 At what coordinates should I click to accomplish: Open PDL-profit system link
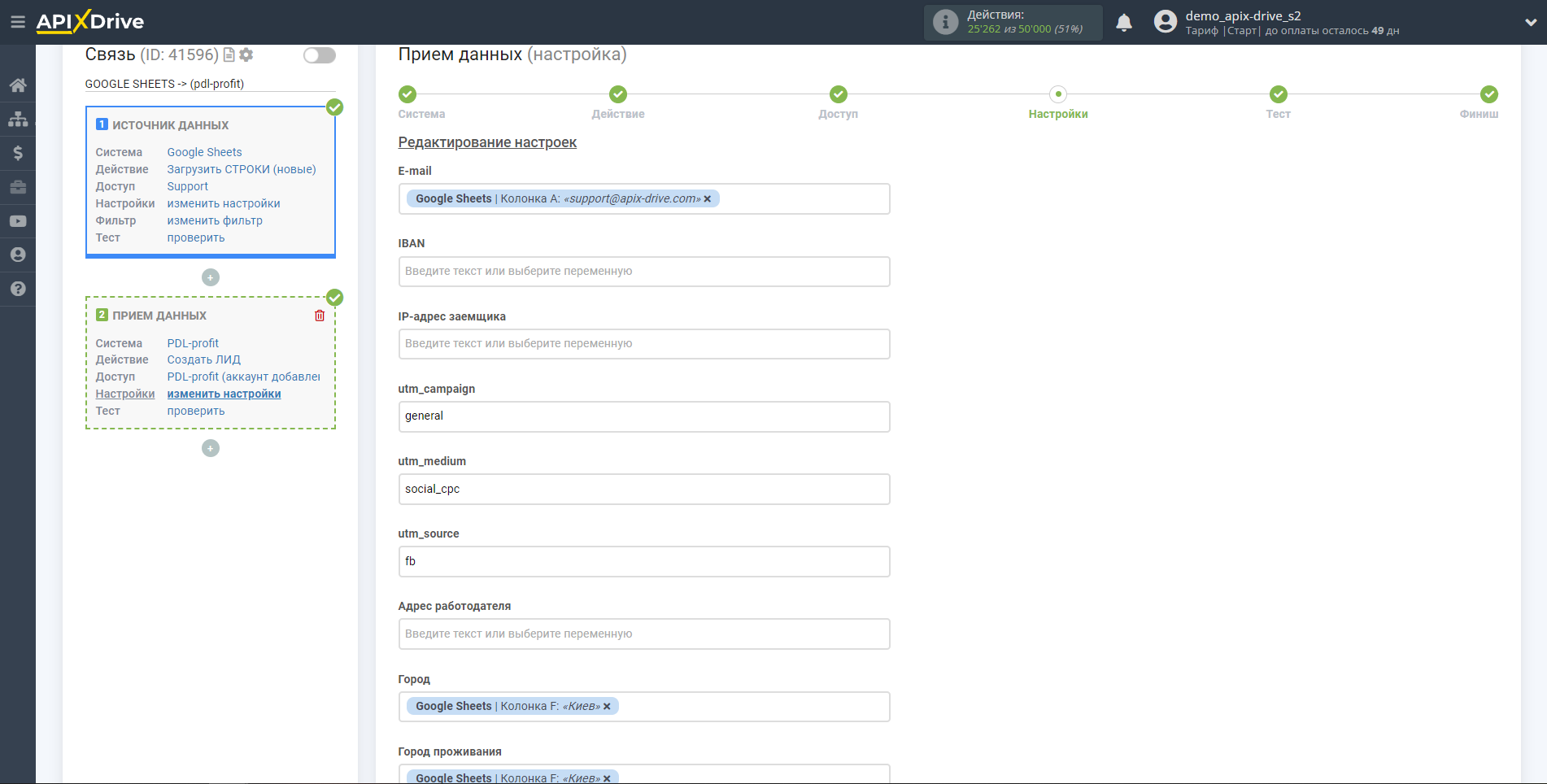(x=193, y=343)
